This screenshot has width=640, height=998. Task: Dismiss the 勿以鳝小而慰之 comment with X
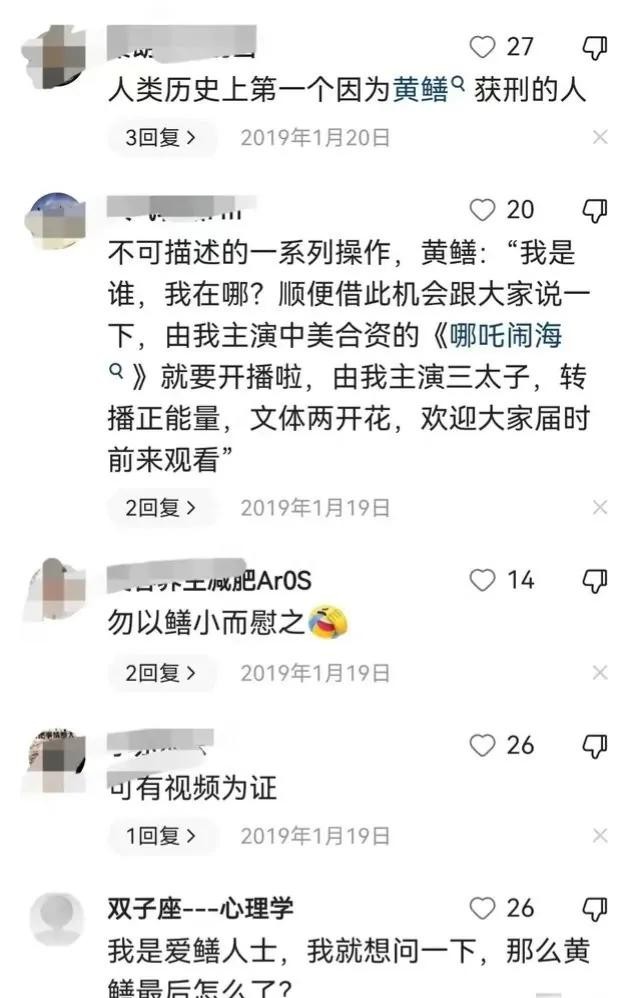click(600, 672)
